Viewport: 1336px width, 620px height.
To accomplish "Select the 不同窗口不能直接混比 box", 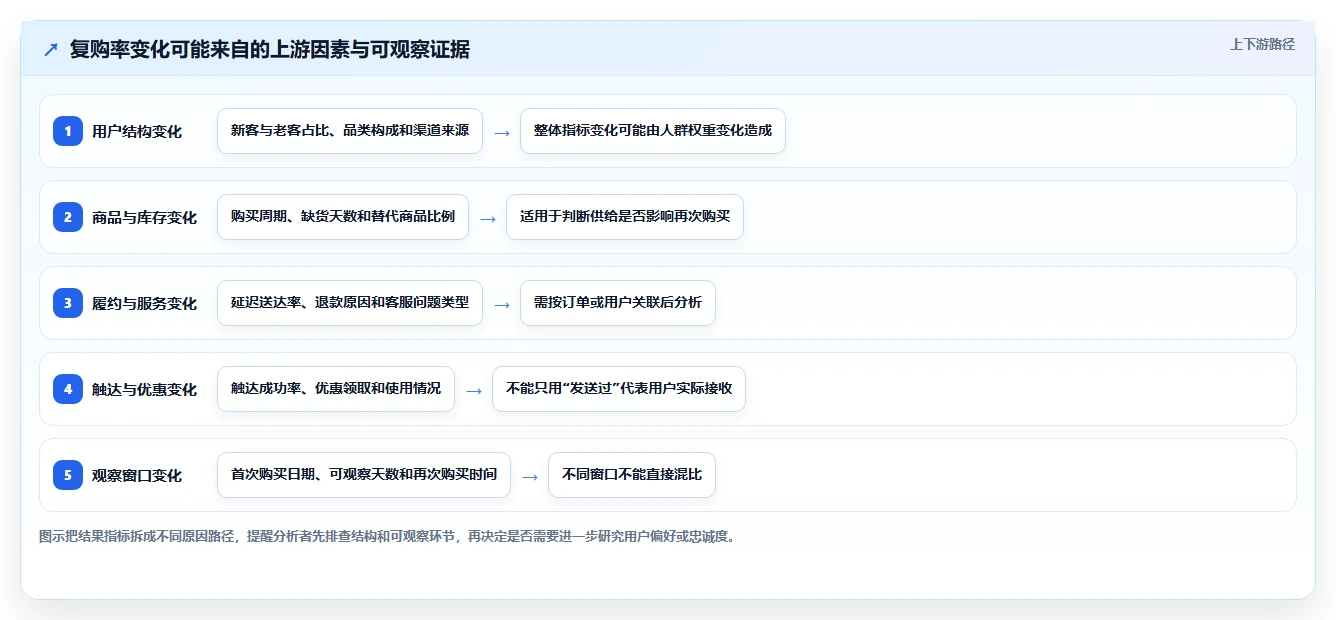I will pos(632,475).
